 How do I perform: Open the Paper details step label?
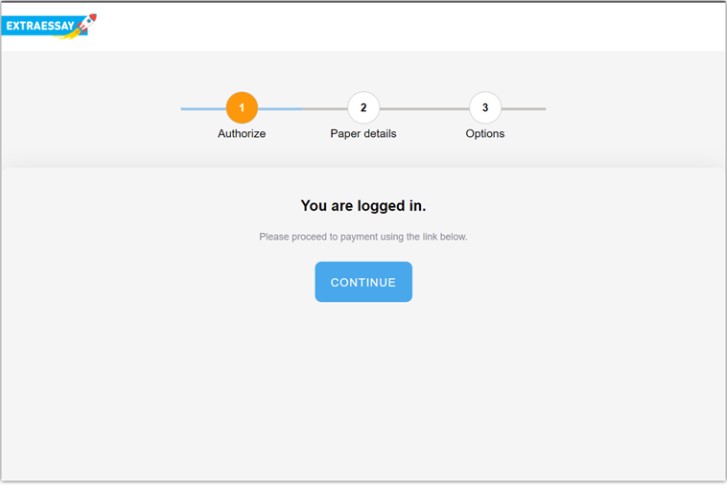[364, 134]
